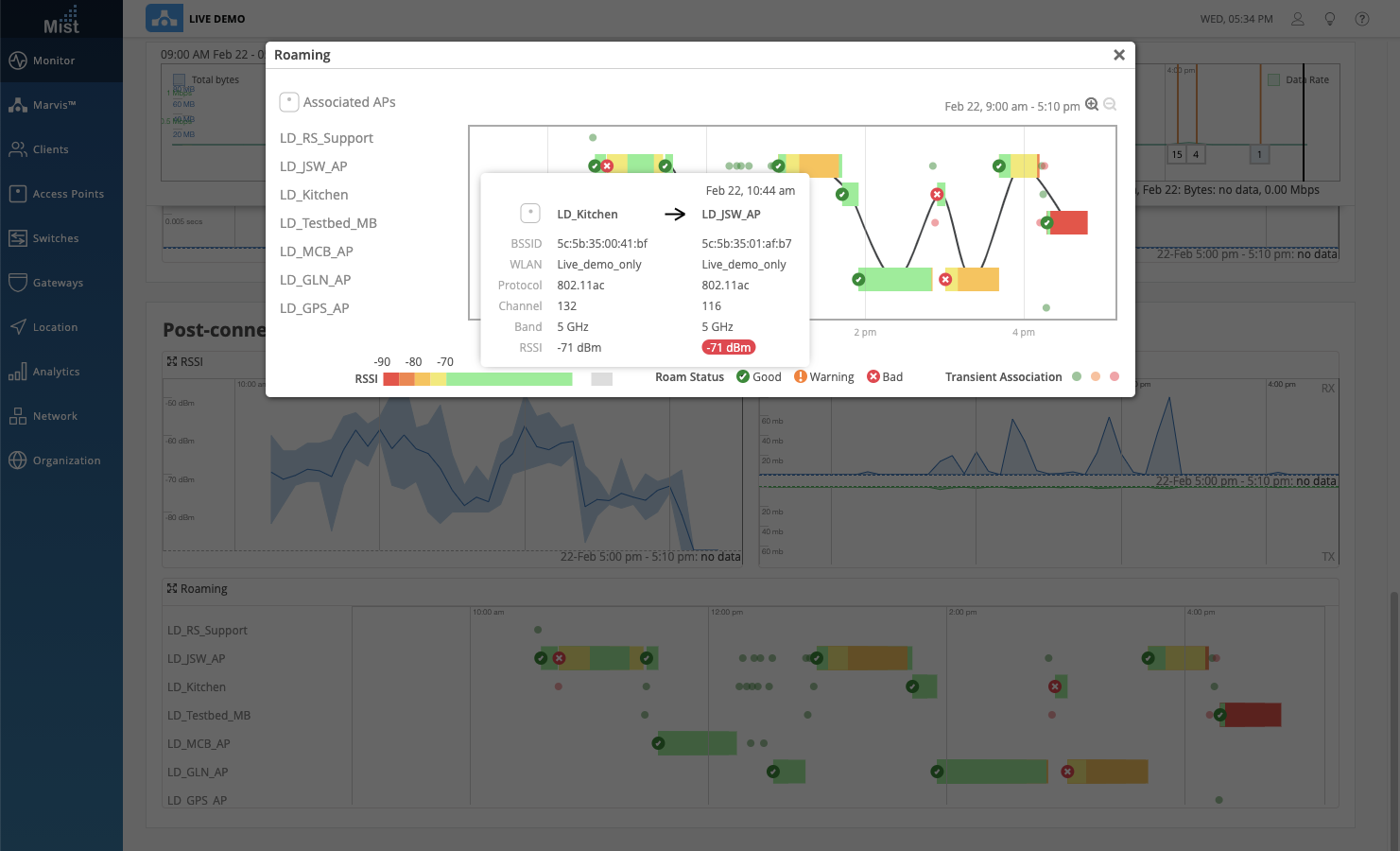Close the Roaming dialog
The width and height of the screenshot is (1400, 851).
click(x=1119, y=55)
